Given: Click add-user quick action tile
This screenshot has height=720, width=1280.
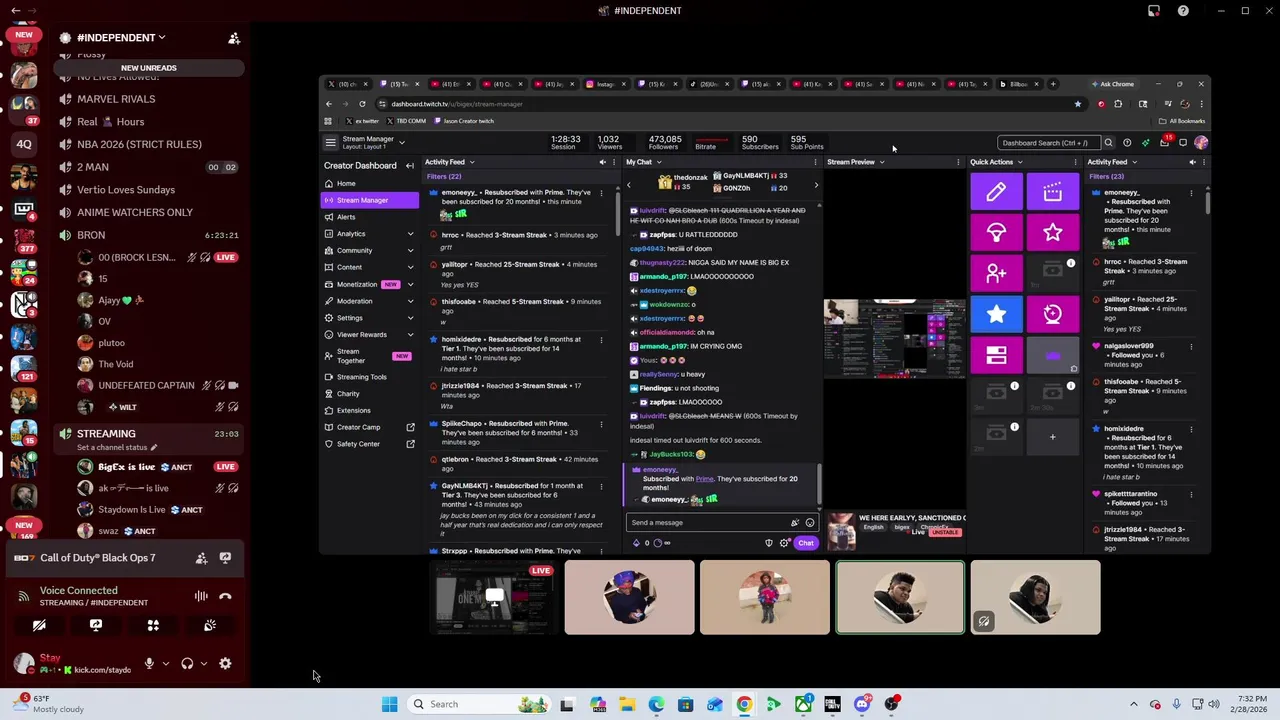Looking at the screenshot, I should click(x=996, y=273).
